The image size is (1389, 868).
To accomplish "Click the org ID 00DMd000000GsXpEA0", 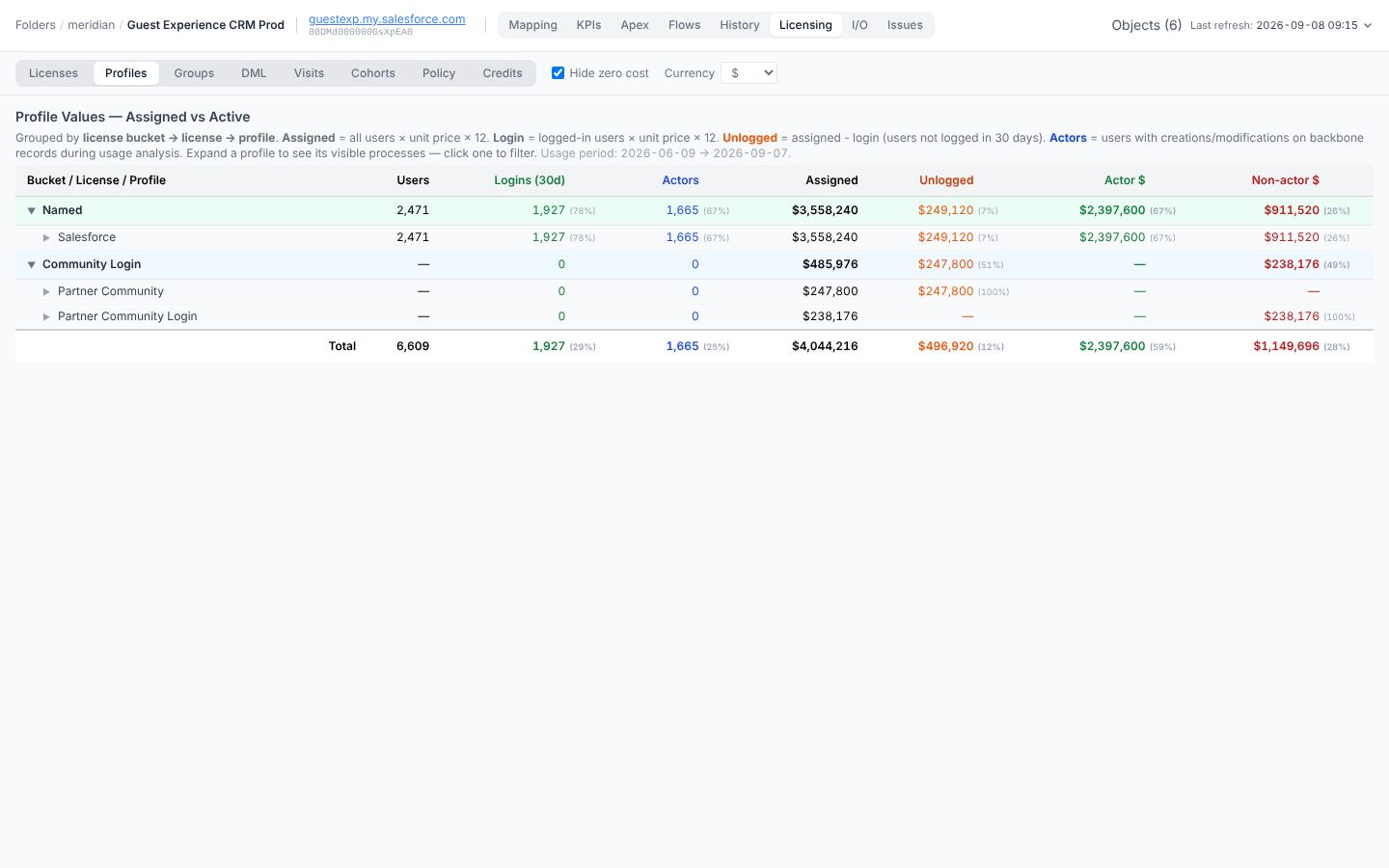I will pyautogui.click(x=361, y=33).
